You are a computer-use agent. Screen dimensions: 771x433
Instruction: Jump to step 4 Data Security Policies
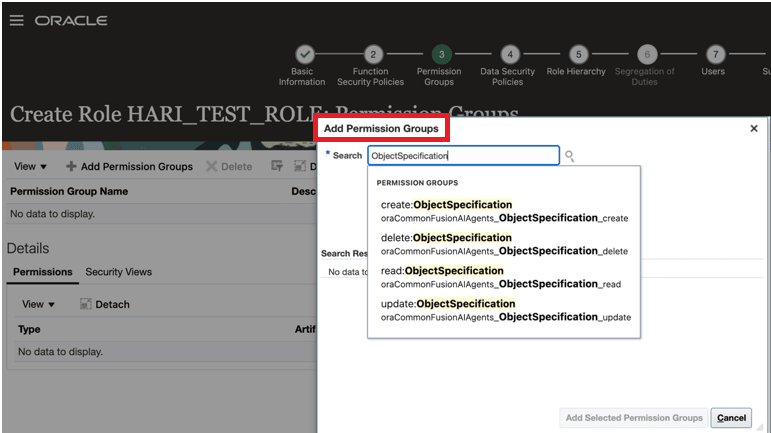point(510,54)
